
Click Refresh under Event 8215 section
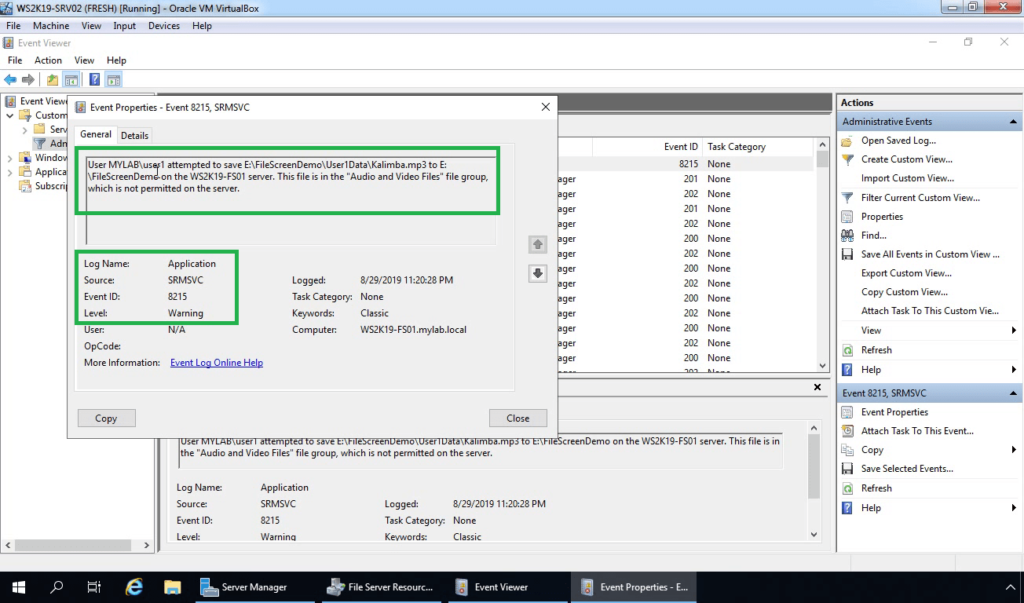coord(876,489)
